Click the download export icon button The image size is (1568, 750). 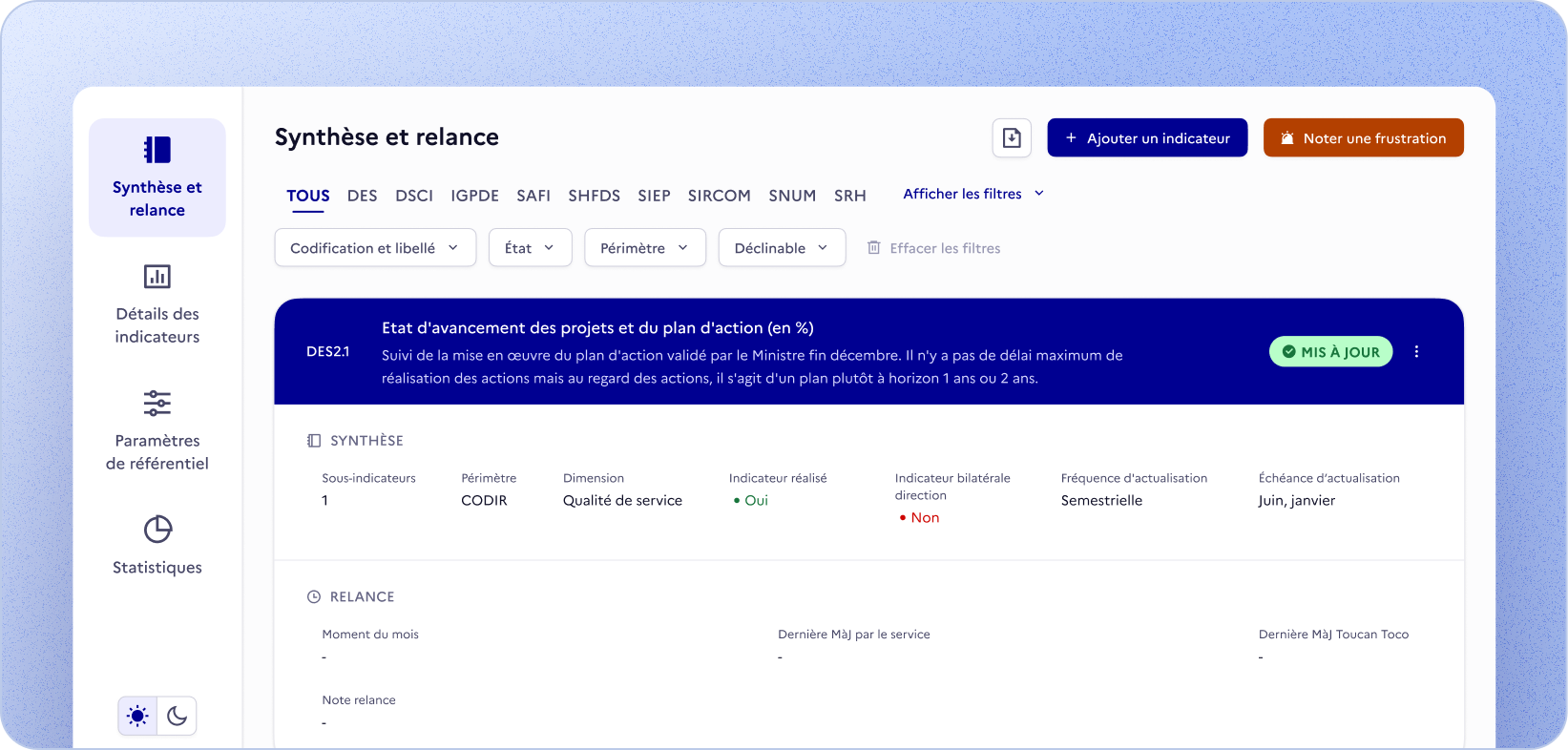tap(1012, 138)
